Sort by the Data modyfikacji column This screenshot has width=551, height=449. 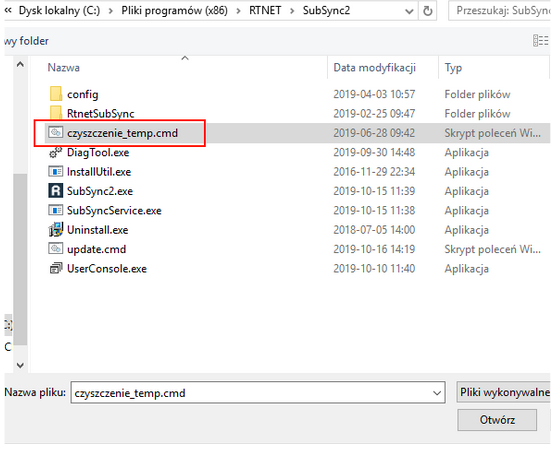coord(374,67)
